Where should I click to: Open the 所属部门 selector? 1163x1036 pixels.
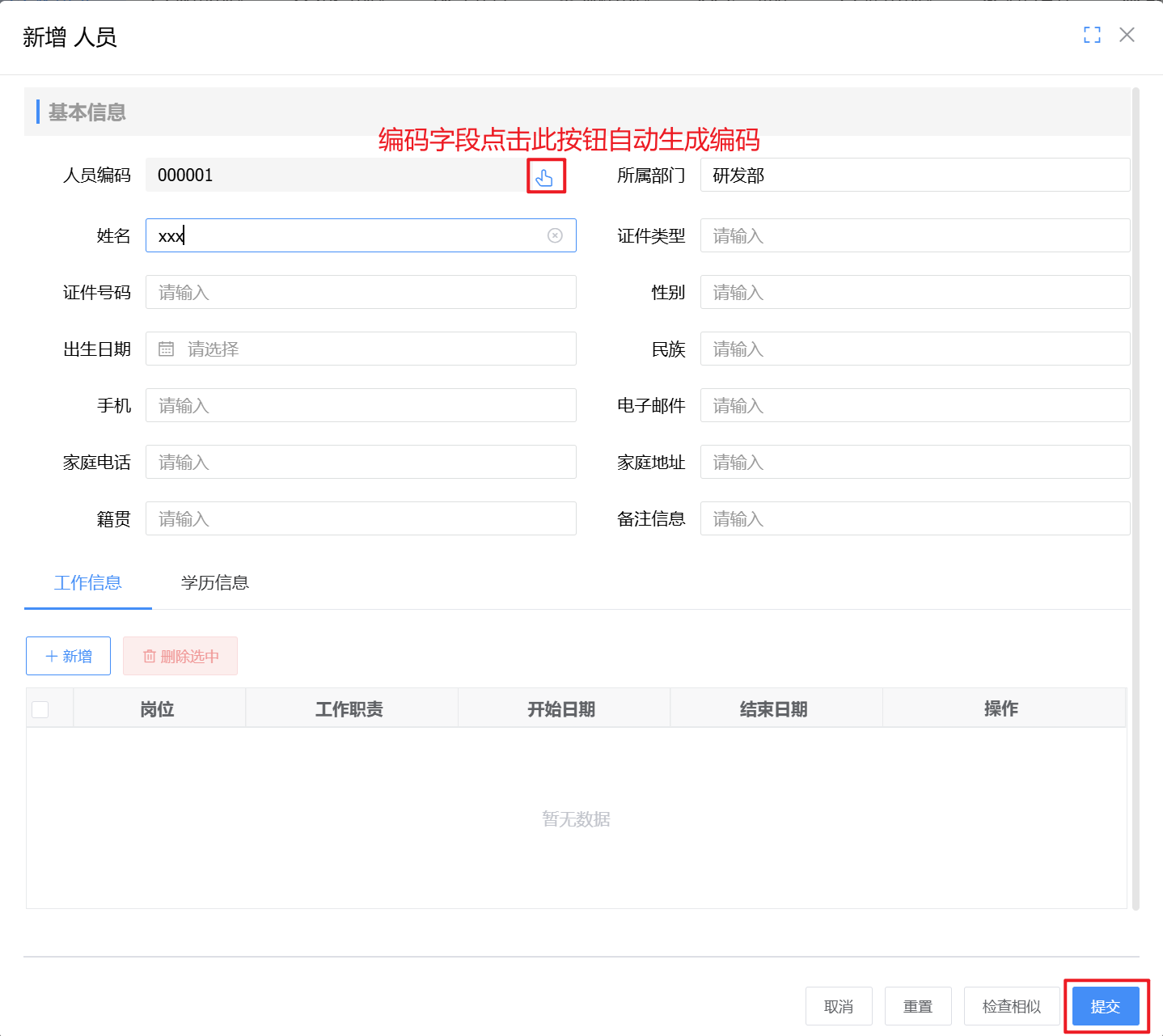click(914, 175)
